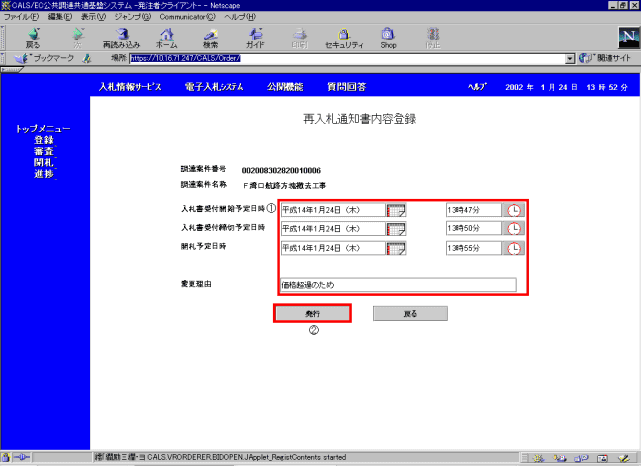Select the 質問回答 tab
Viewport: 641px width, 466px height.
point(347,87)
